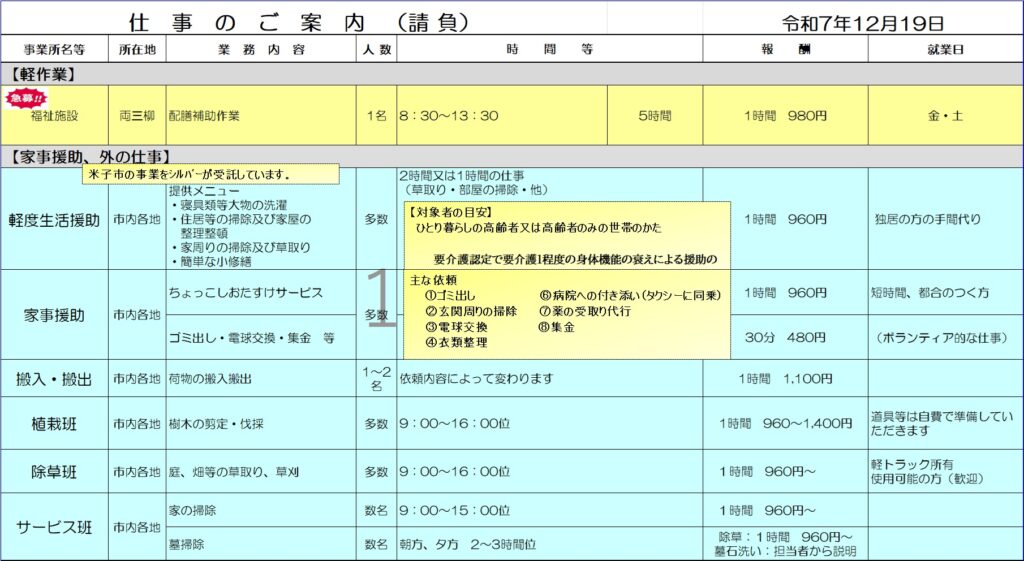Select the 事業所名等 column header
This screenshot has width=1024, height=561.
pos(53,49)
